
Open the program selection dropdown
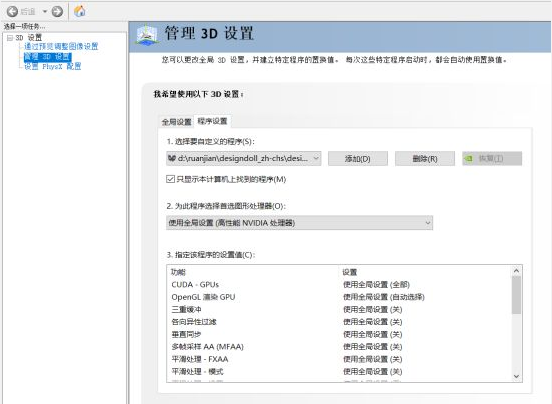[243, 158]
